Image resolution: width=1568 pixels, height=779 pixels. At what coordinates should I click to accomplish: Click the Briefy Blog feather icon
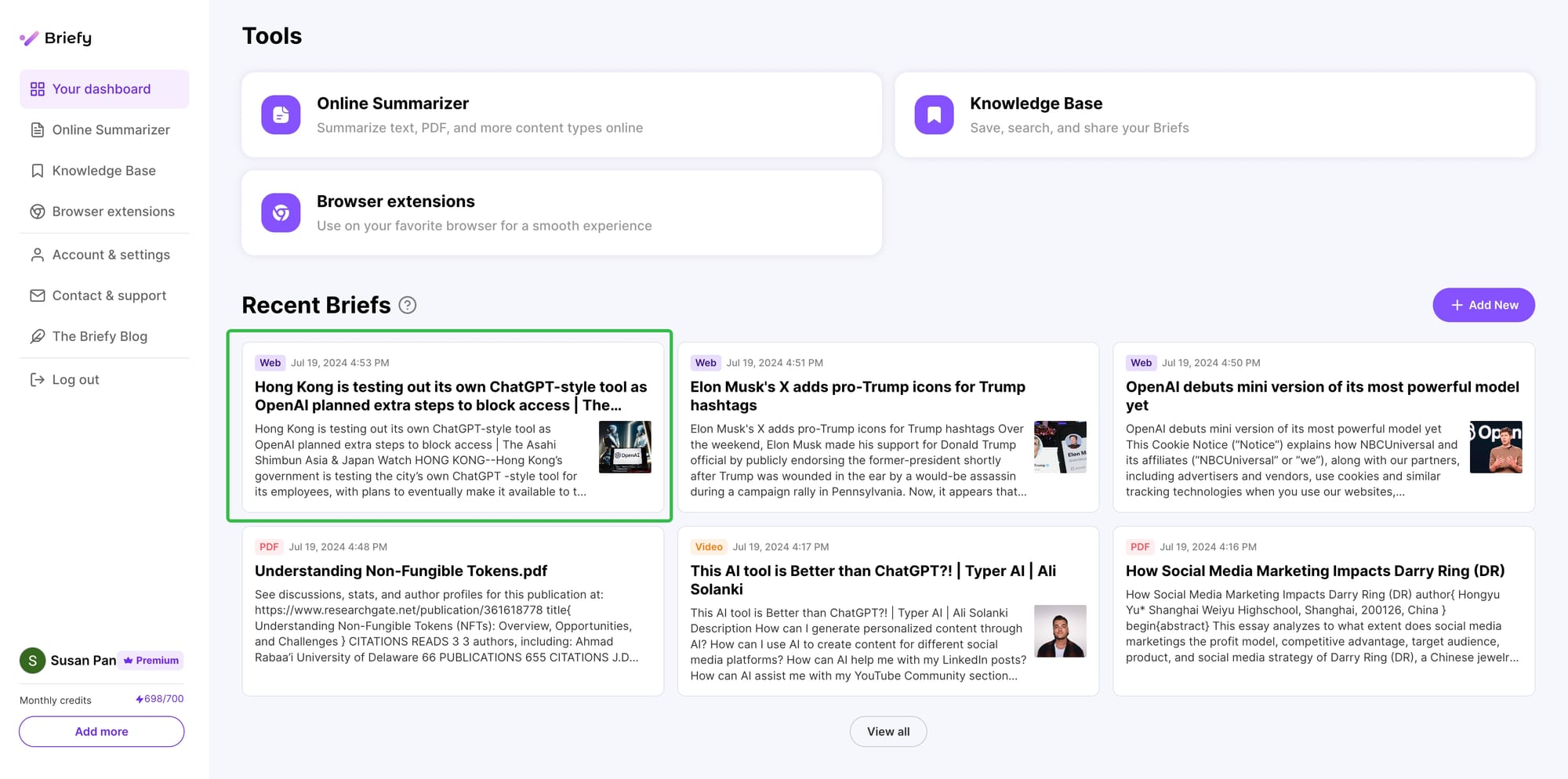click(38, 336)
